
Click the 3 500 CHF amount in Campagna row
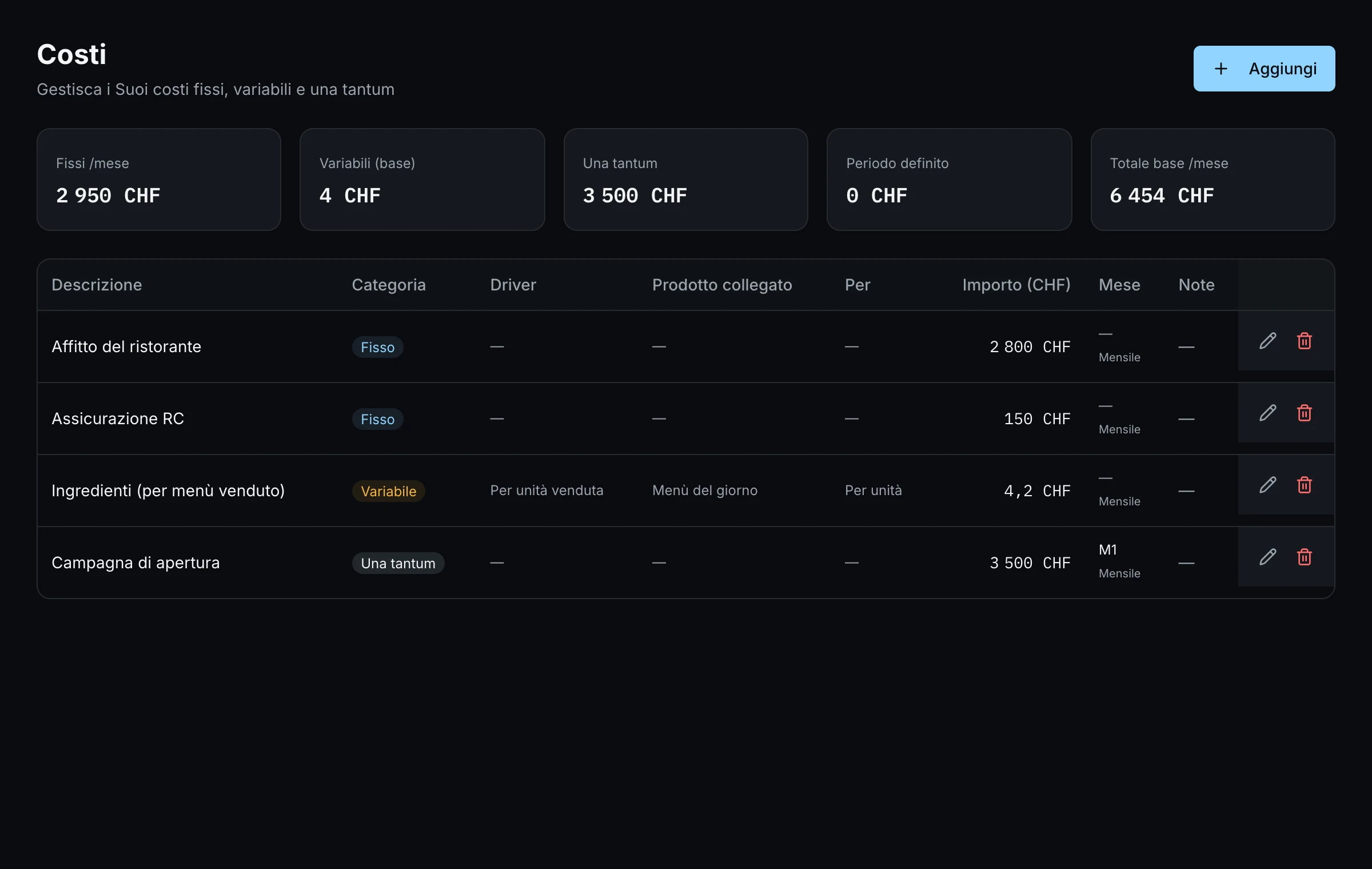pos(1030,563)
